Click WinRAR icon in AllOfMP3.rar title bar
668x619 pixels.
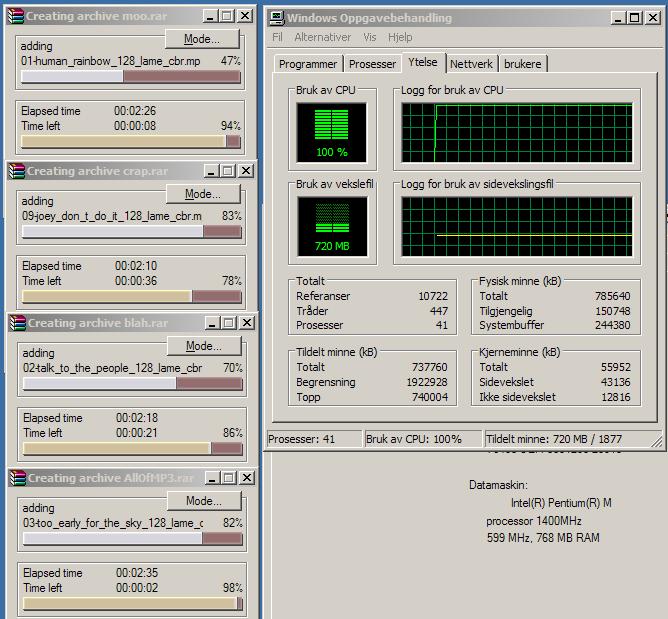coord(17,478)
